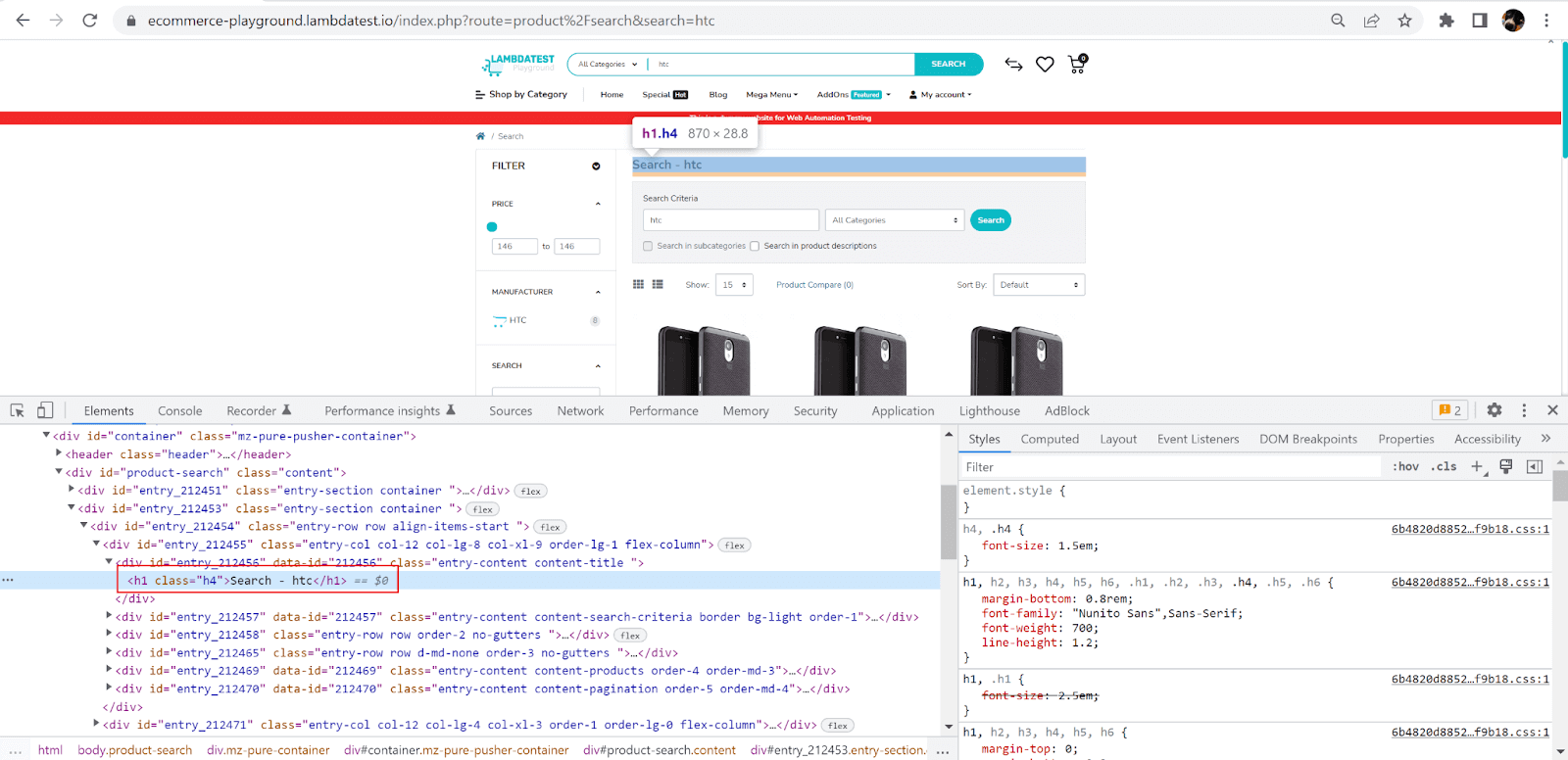Go to the Blog link
Viewport: 1568px width, 760px height.
coord(718,95)
